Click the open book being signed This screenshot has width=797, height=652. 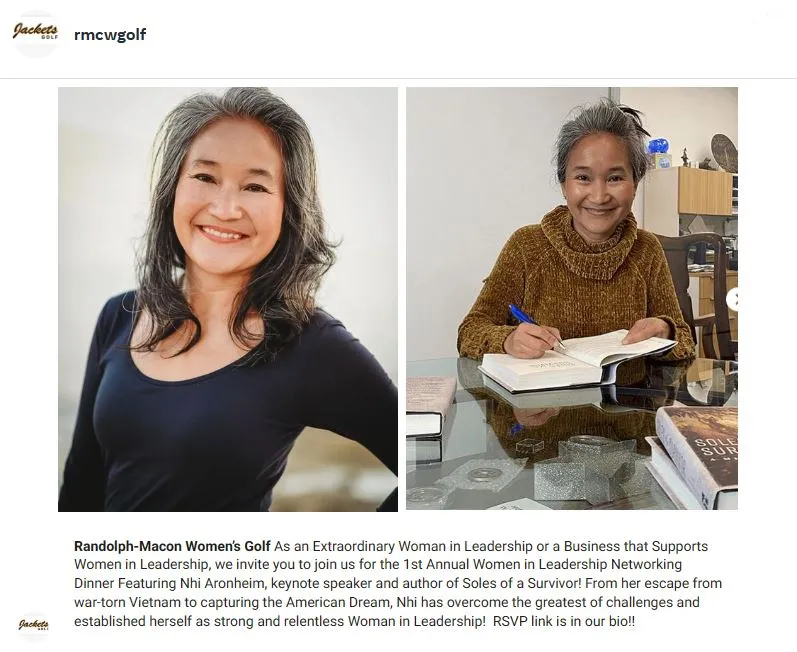tap(577, 361)
